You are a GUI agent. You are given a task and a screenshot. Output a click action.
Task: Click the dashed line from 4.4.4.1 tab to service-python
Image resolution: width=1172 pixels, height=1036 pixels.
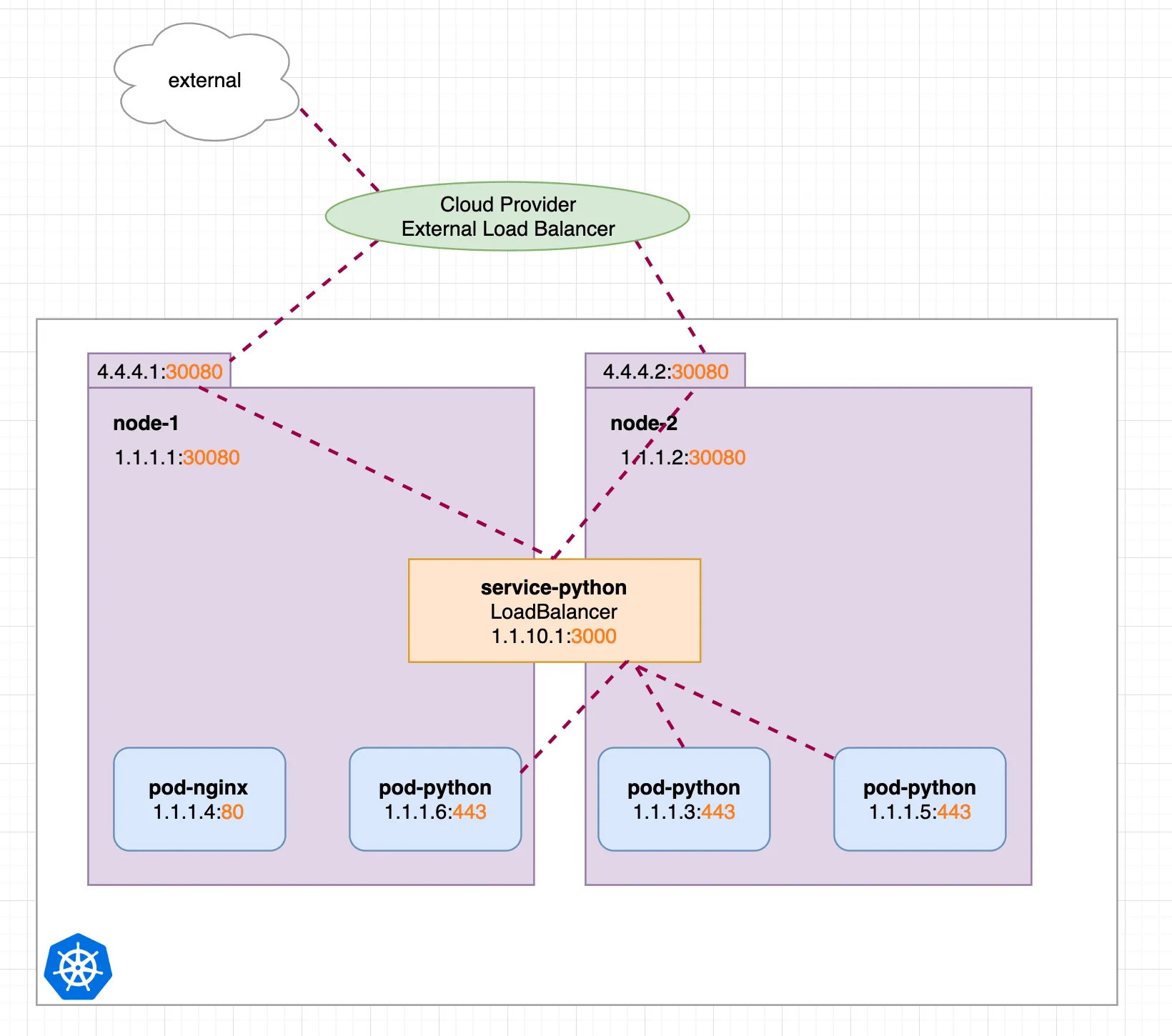[x=372, y=472]
